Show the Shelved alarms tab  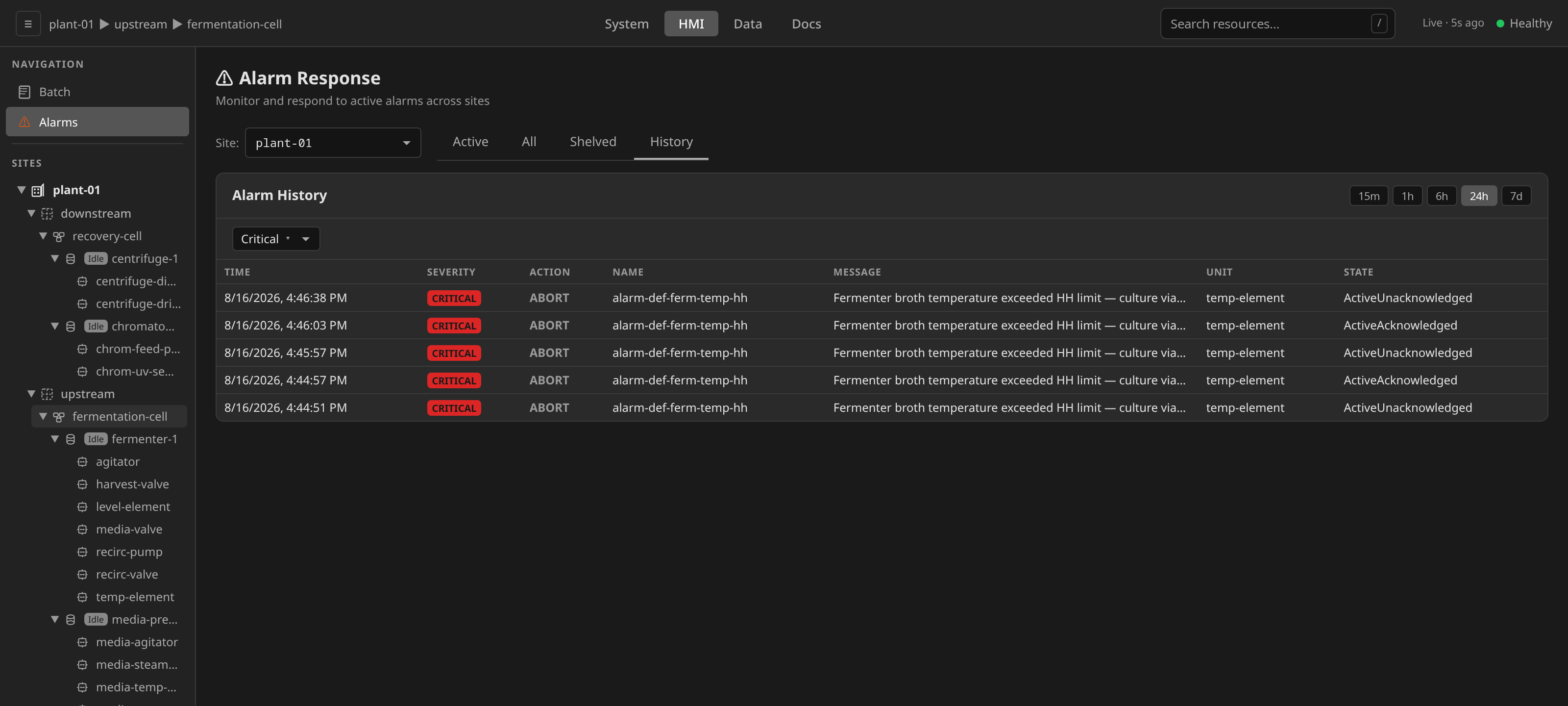[593, 142]
